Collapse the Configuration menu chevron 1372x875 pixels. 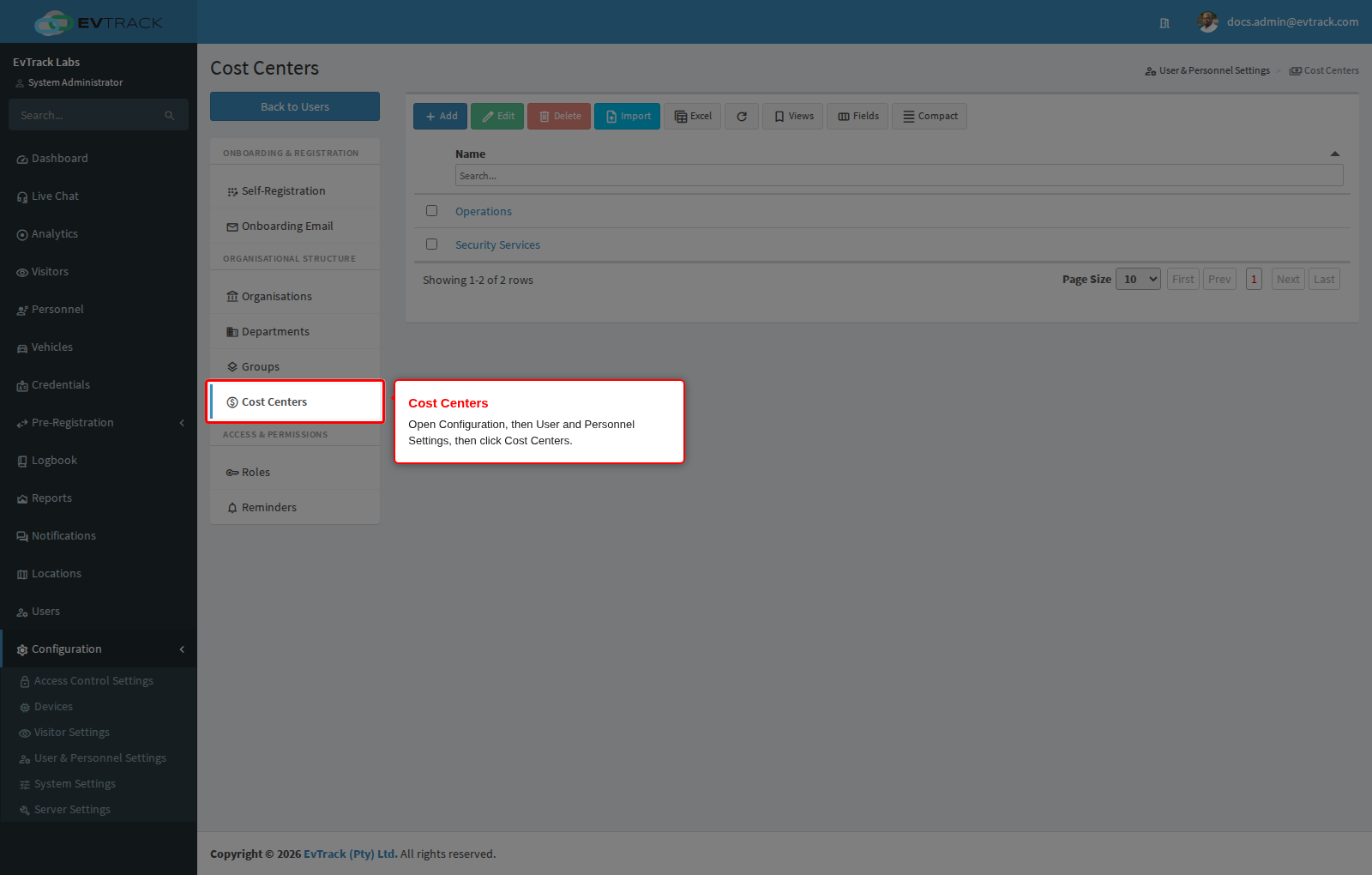coord(182,649)
